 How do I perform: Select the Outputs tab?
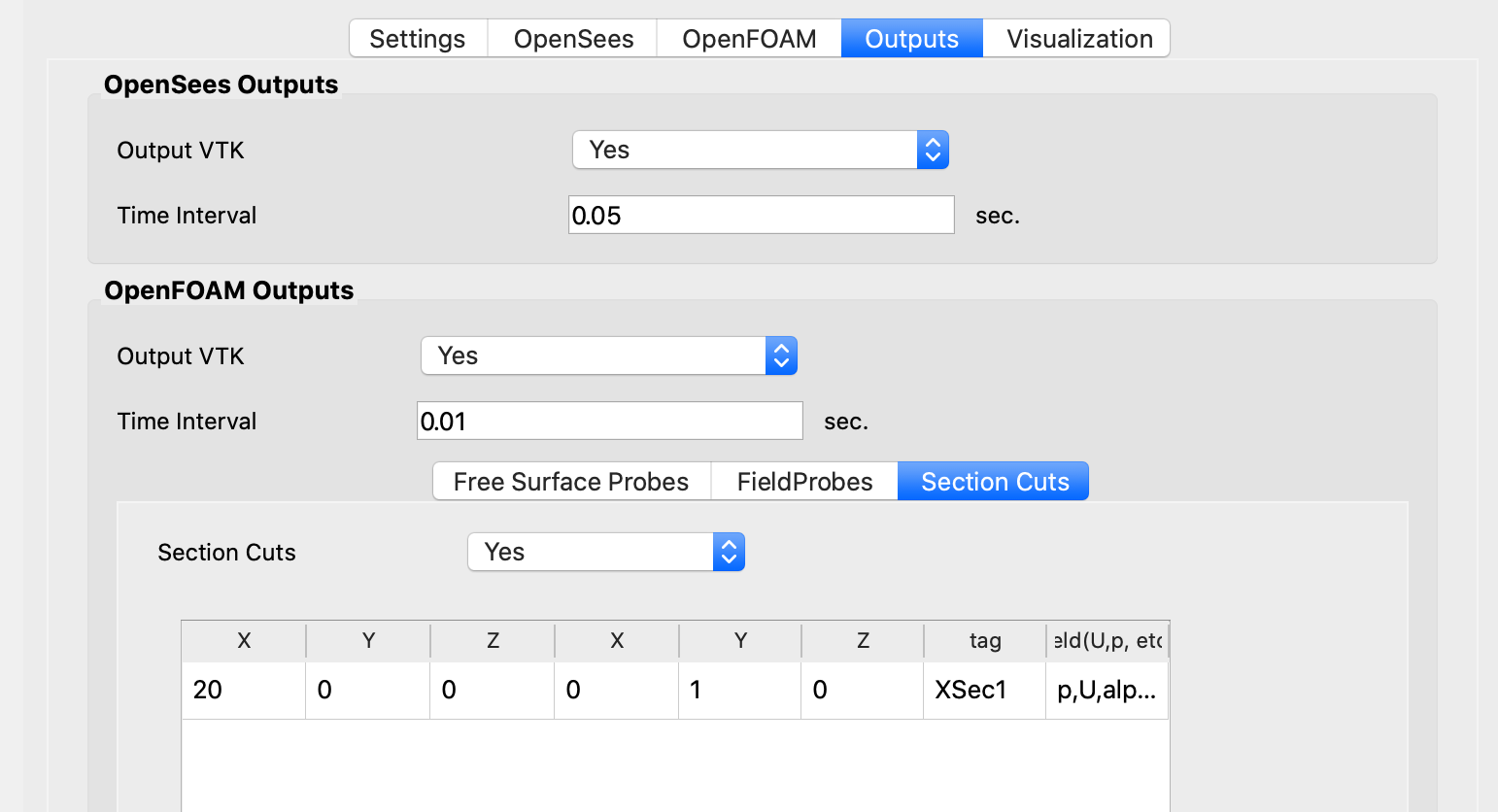[912, 39]
